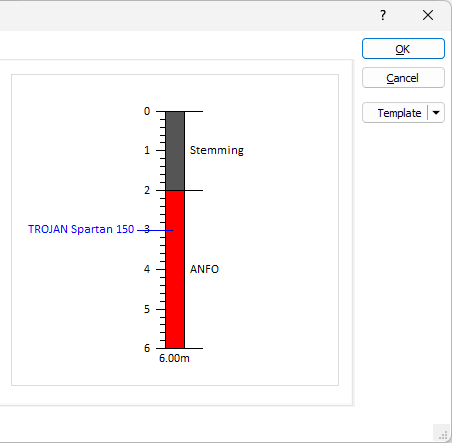Viewport: 452px width, 443px height.
Task: Click the depth scale tick labeled 4
Action: tap(147, 269)
